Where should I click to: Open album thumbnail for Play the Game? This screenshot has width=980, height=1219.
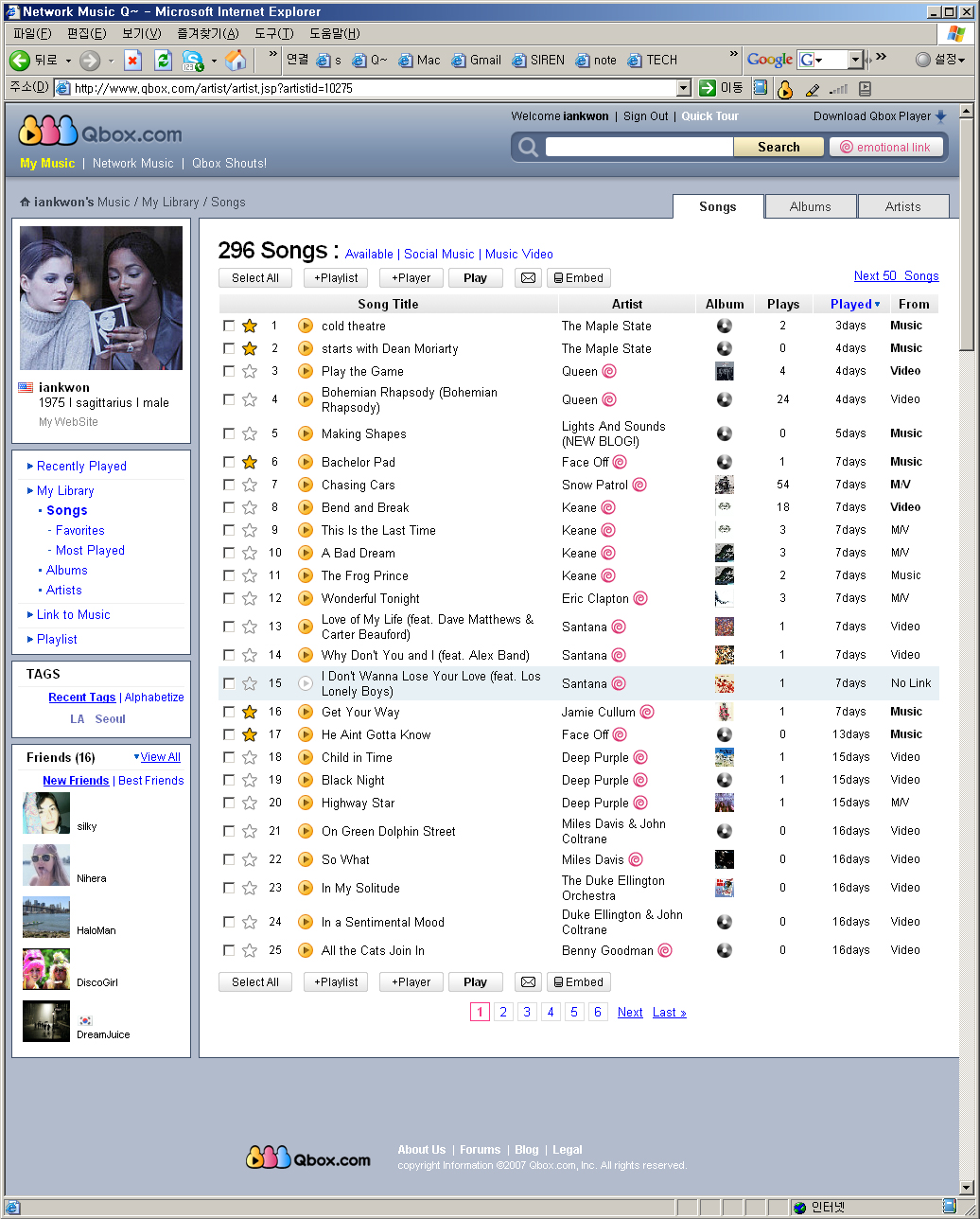[x=725, y=371]
